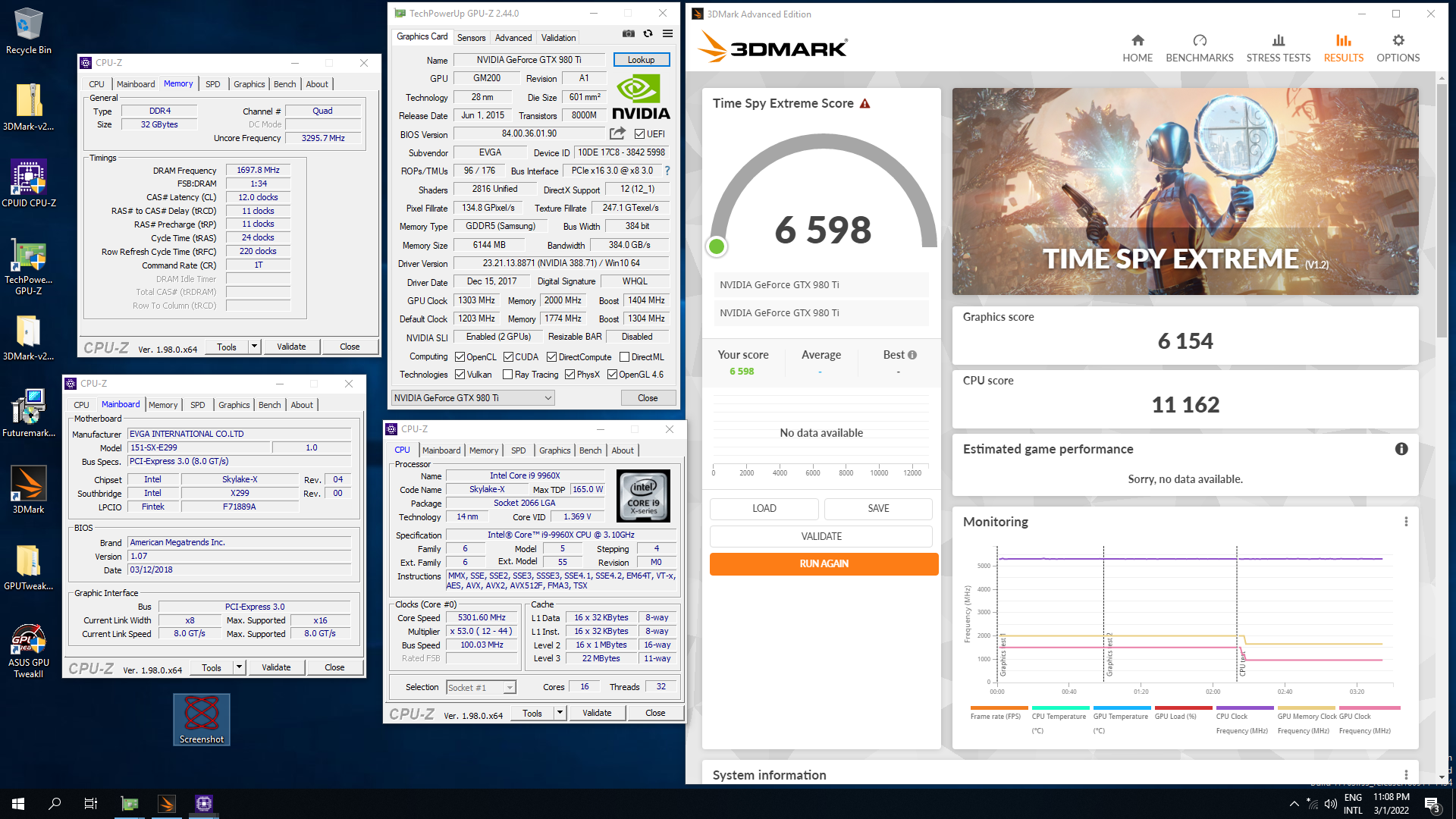The height and width of the screenshot is (819, 1456).
Task: Open 3DMark STRESS TESTS section
Action: pos(1279,49)
